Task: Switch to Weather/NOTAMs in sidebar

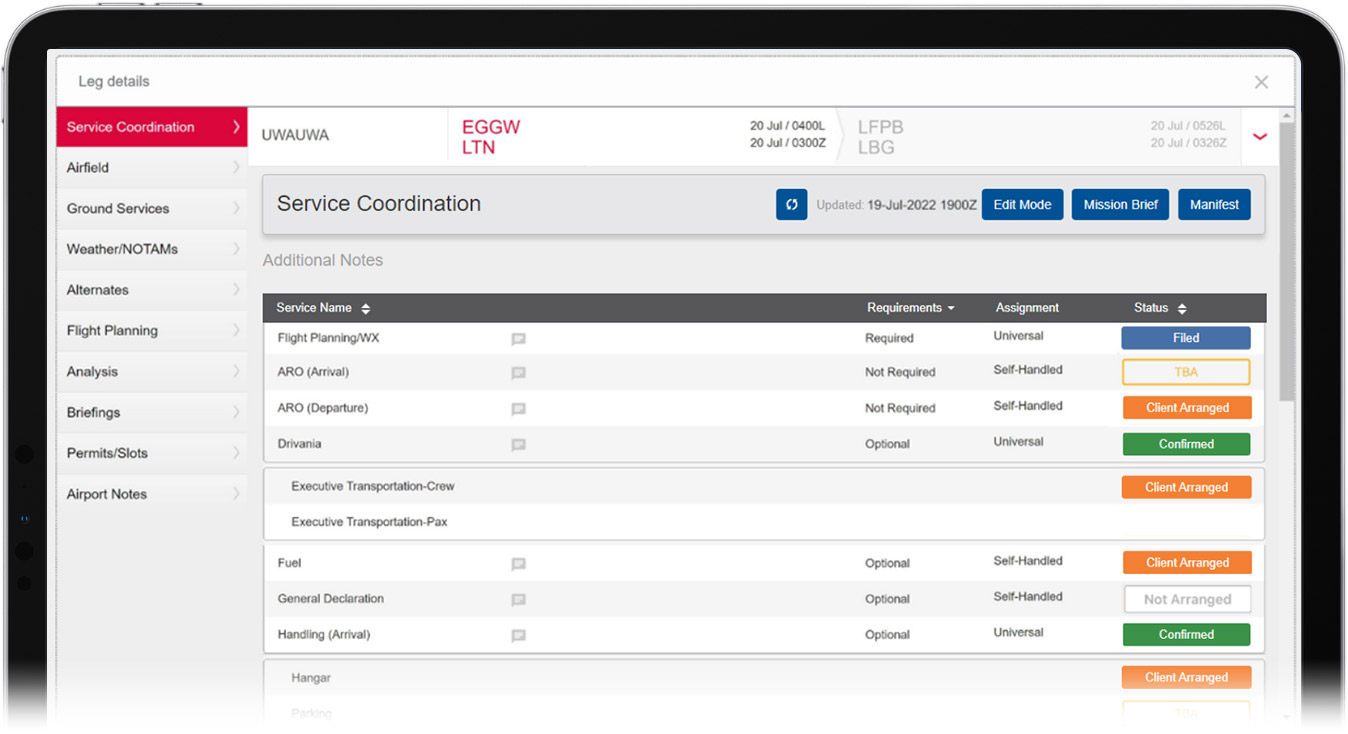Action: point(152,249)
